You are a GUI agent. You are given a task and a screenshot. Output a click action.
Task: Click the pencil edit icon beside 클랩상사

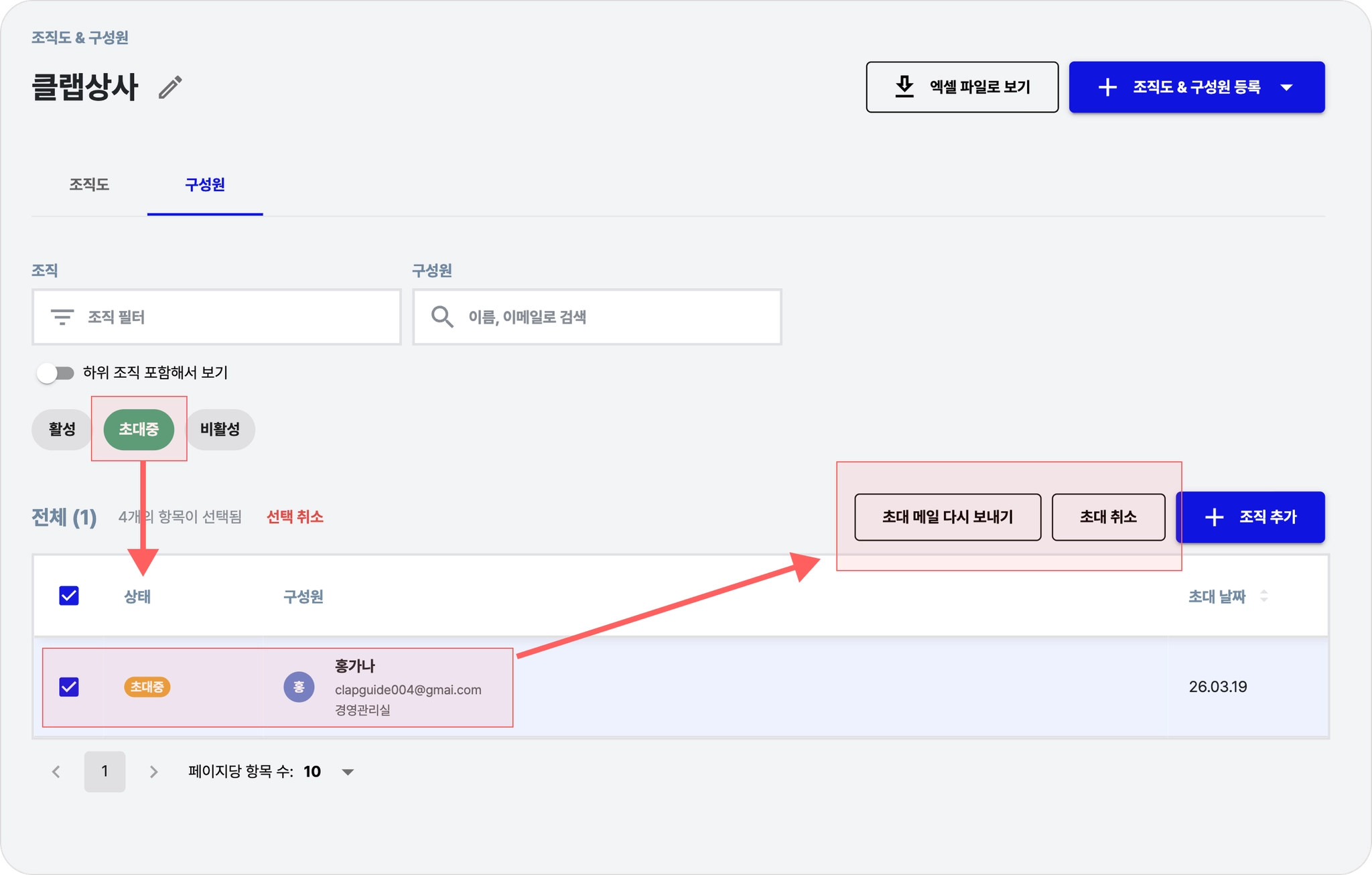tap(170, 87)
